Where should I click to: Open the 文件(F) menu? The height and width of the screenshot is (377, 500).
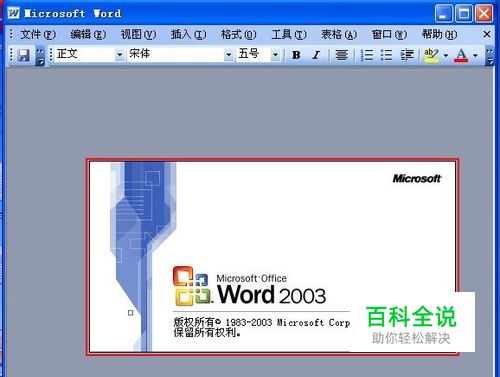[x=38, y=34]
